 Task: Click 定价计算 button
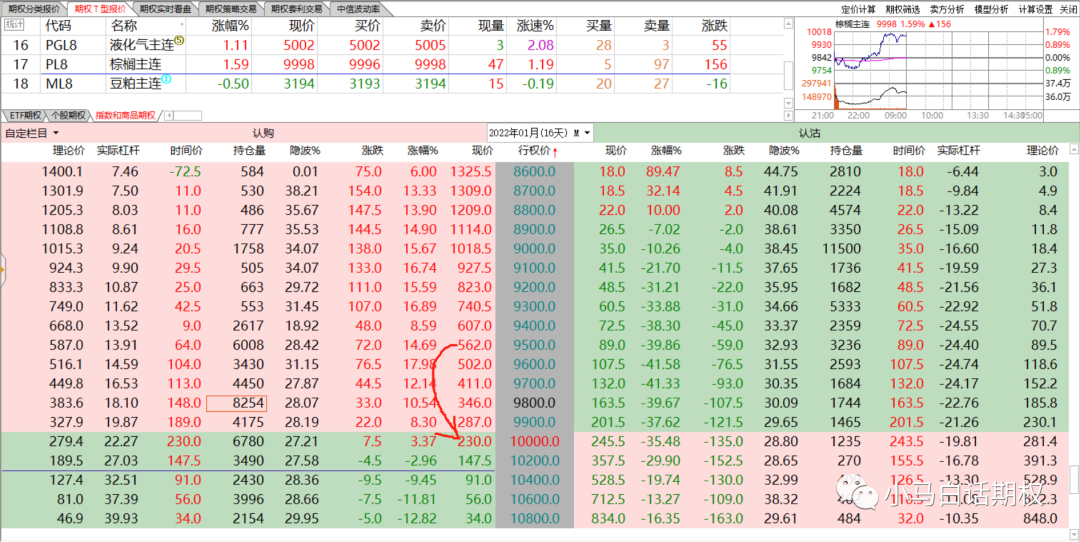click(x=860, y=8)
